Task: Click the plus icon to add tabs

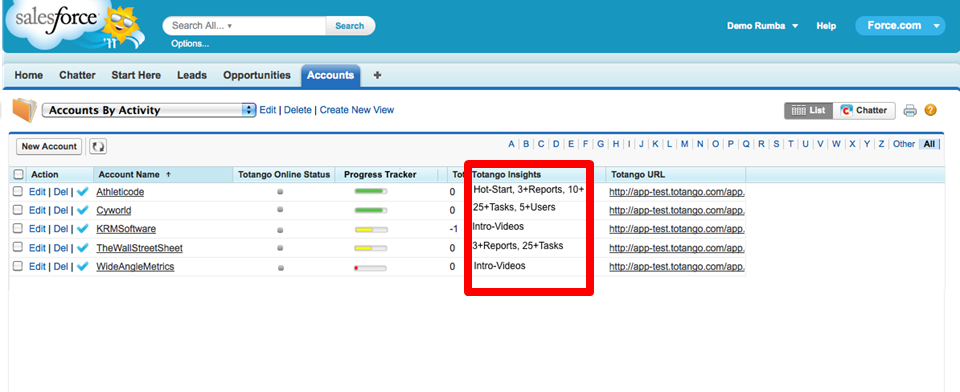Action: 377,75
